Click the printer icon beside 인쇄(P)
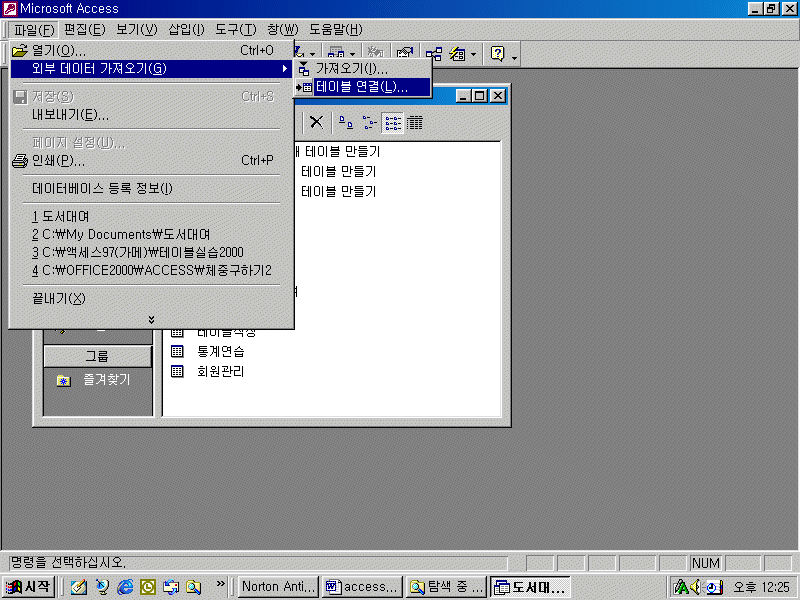 coord(20,161)
